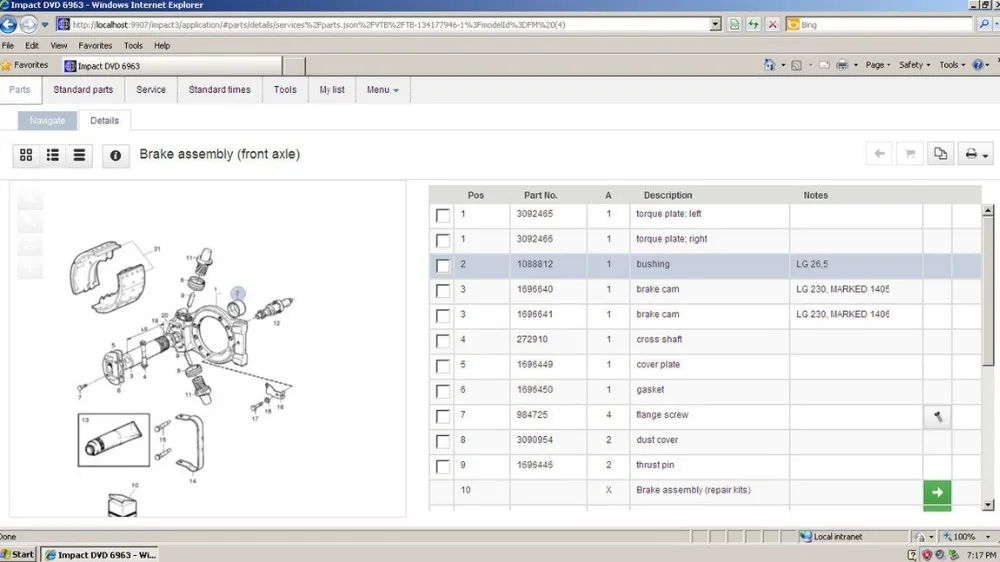The image size is (1000, 562).
Task: Click IE home icon in command bar
Action: tap(769, 65)
